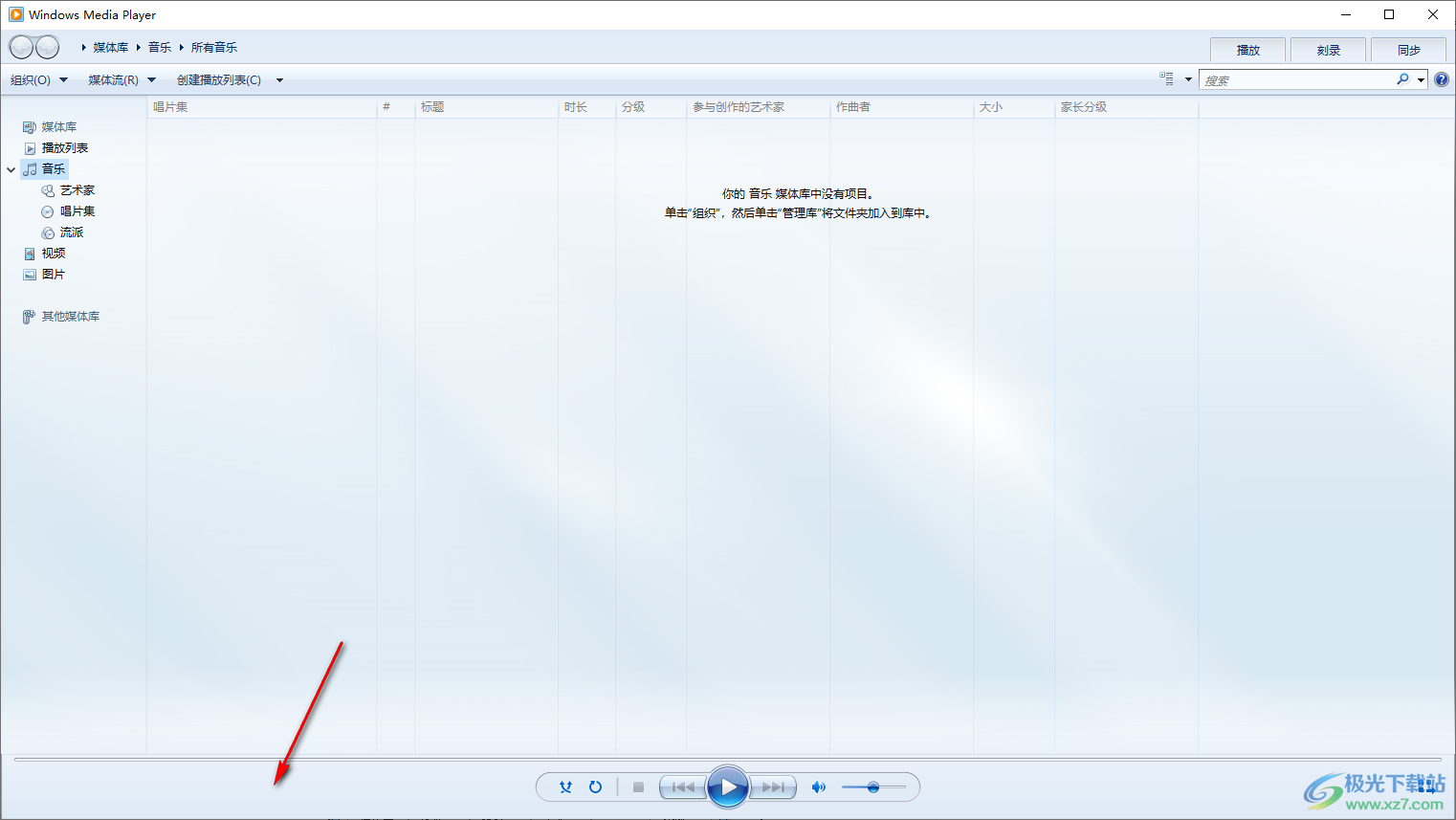Screen dimensions: 1456x820
Task: Select 流派 under 音乐
Action: click(72, 233)
